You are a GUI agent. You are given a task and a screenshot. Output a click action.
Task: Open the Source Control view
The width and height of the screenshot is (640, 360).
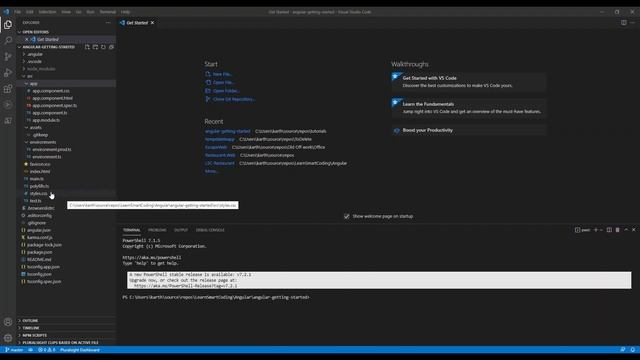tap(8, 56)
